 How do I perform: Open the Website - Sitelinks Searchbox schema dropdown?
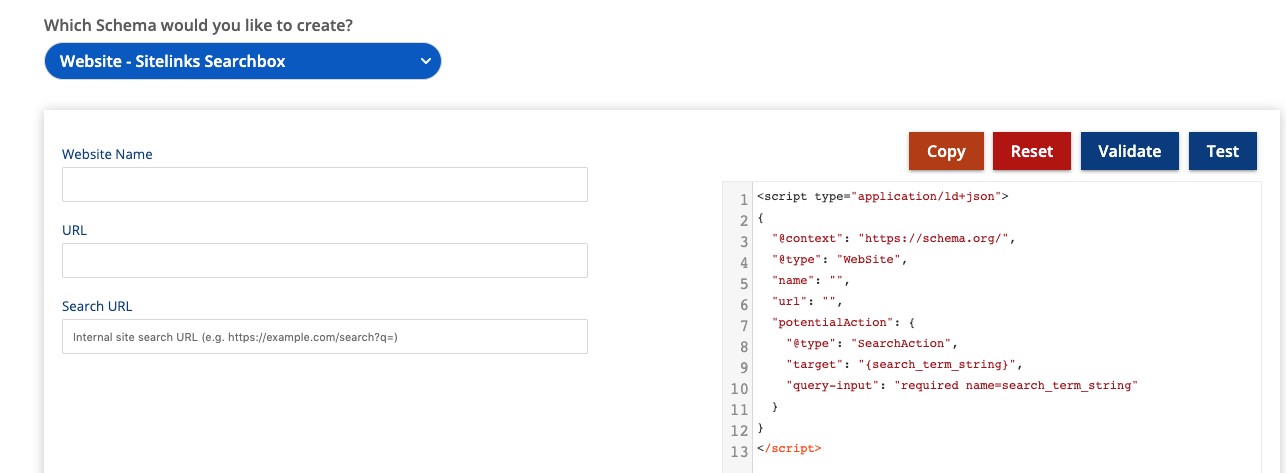[242, 61]
